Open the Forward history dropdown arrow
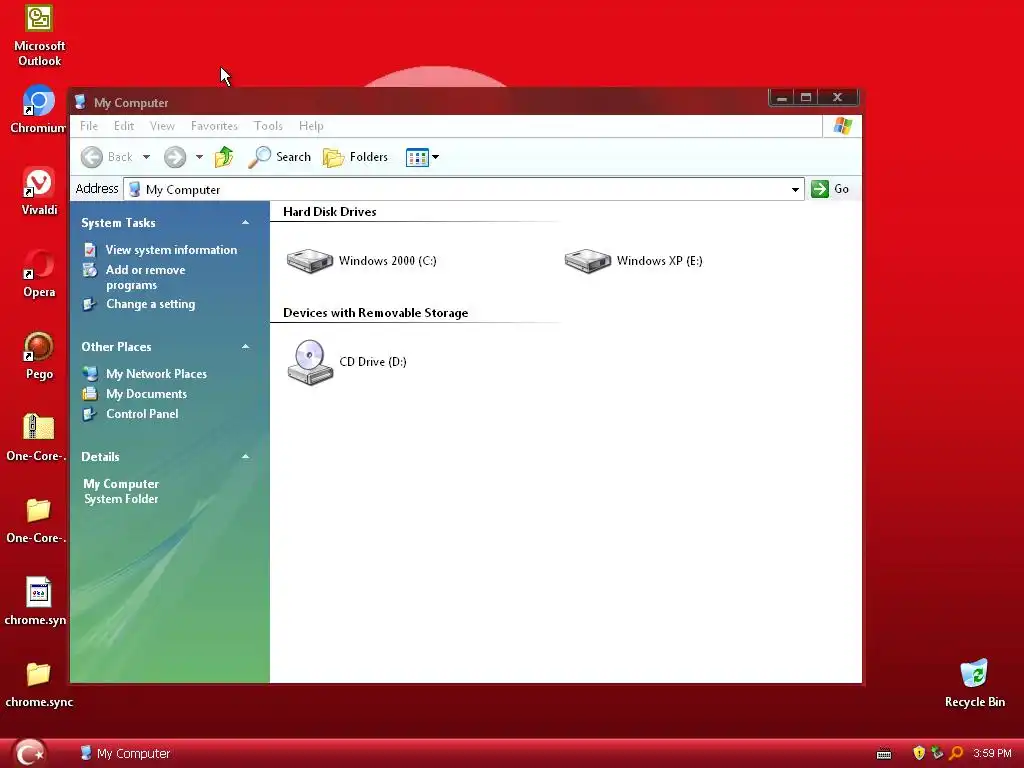Viewport: 1024px width, 768px height. pos(199,157)
